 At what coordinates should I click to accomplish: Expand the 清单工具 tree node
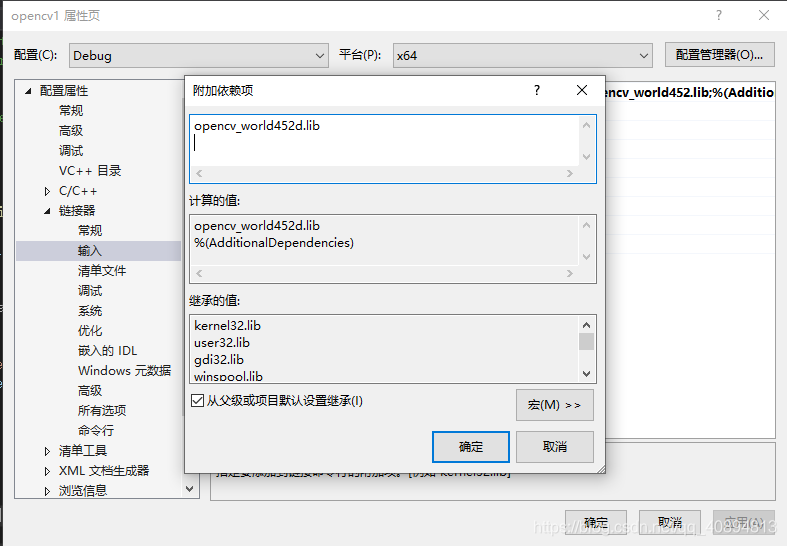click(x=47, y=451)
